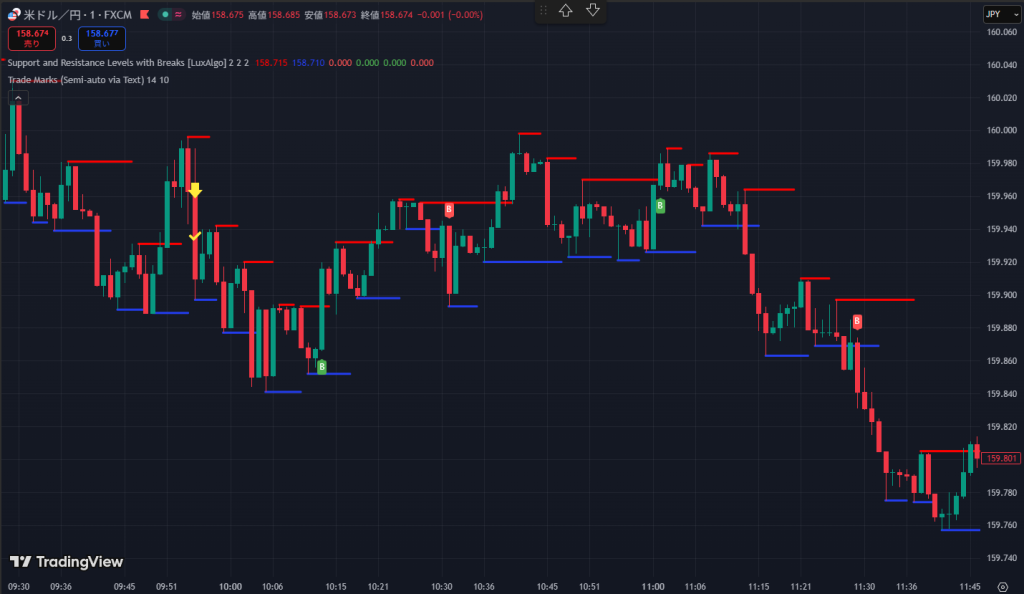Screen dimensions: 1024x594
Task: Open the JPY currency dropdown
Action: 995,14
